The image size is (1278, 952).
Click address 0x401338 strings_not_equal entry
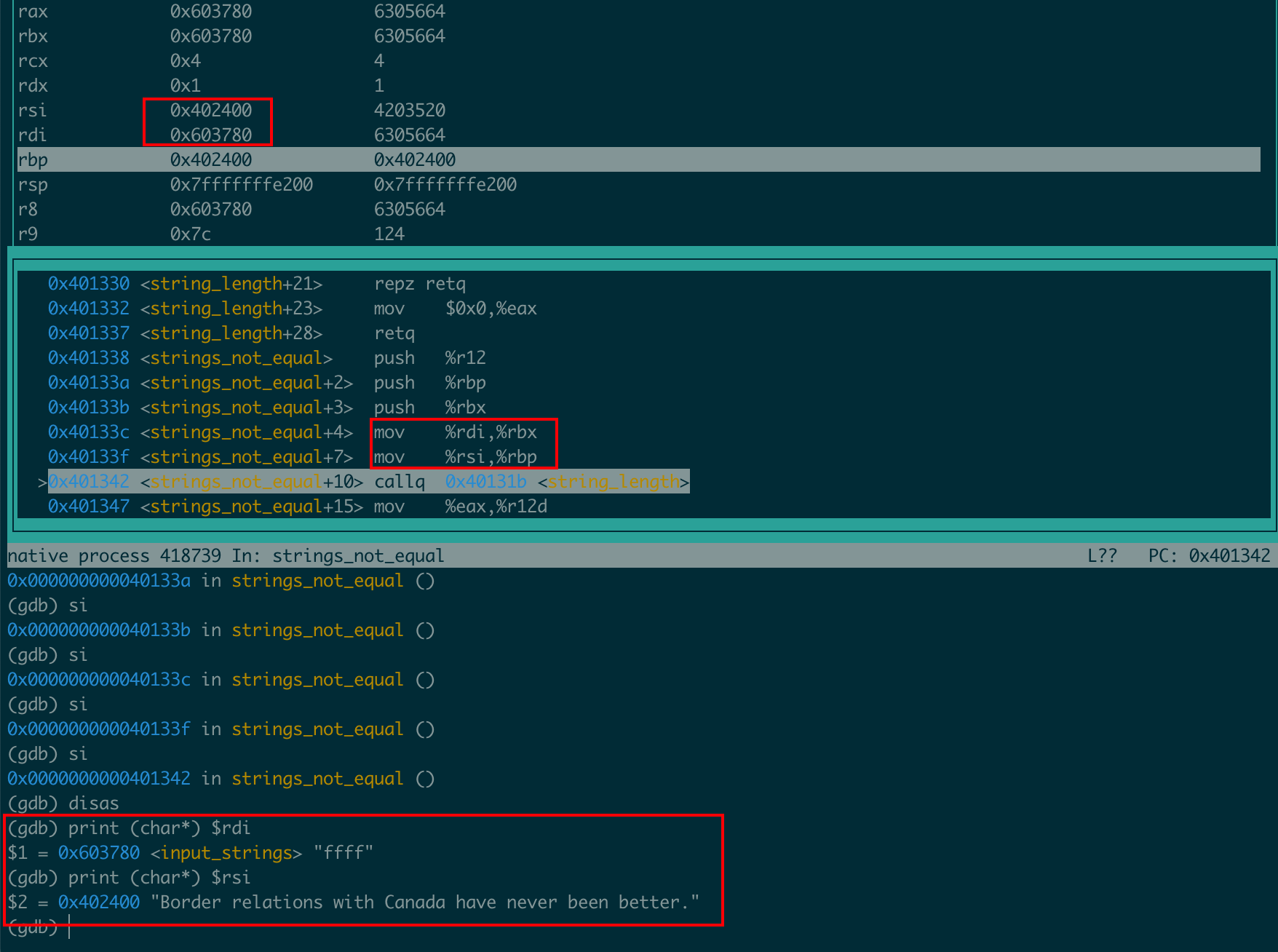tap(89, 358)
